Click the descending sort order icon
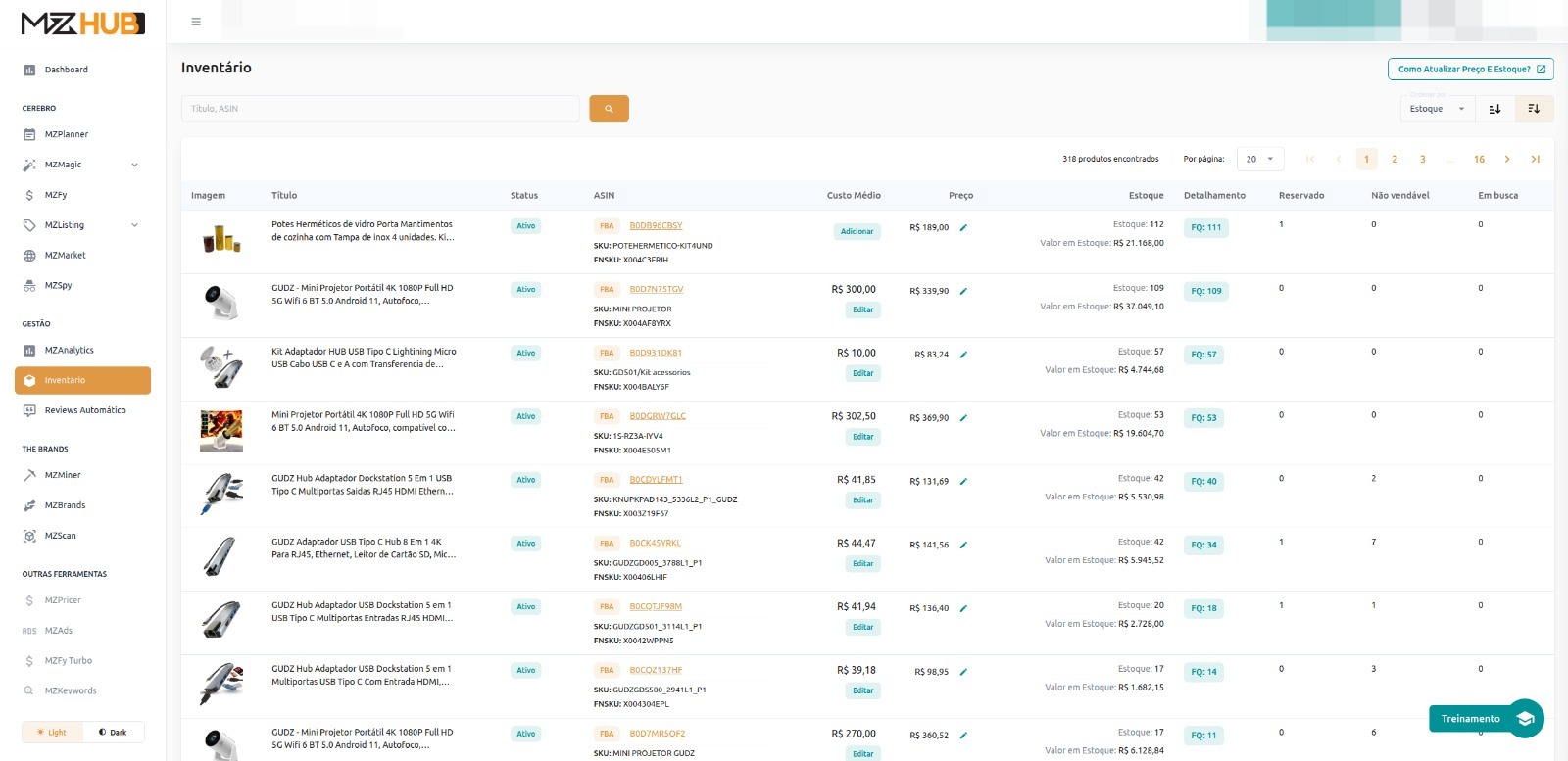This screenshot has width=1568, height=761. click(x=1534, y=109)
